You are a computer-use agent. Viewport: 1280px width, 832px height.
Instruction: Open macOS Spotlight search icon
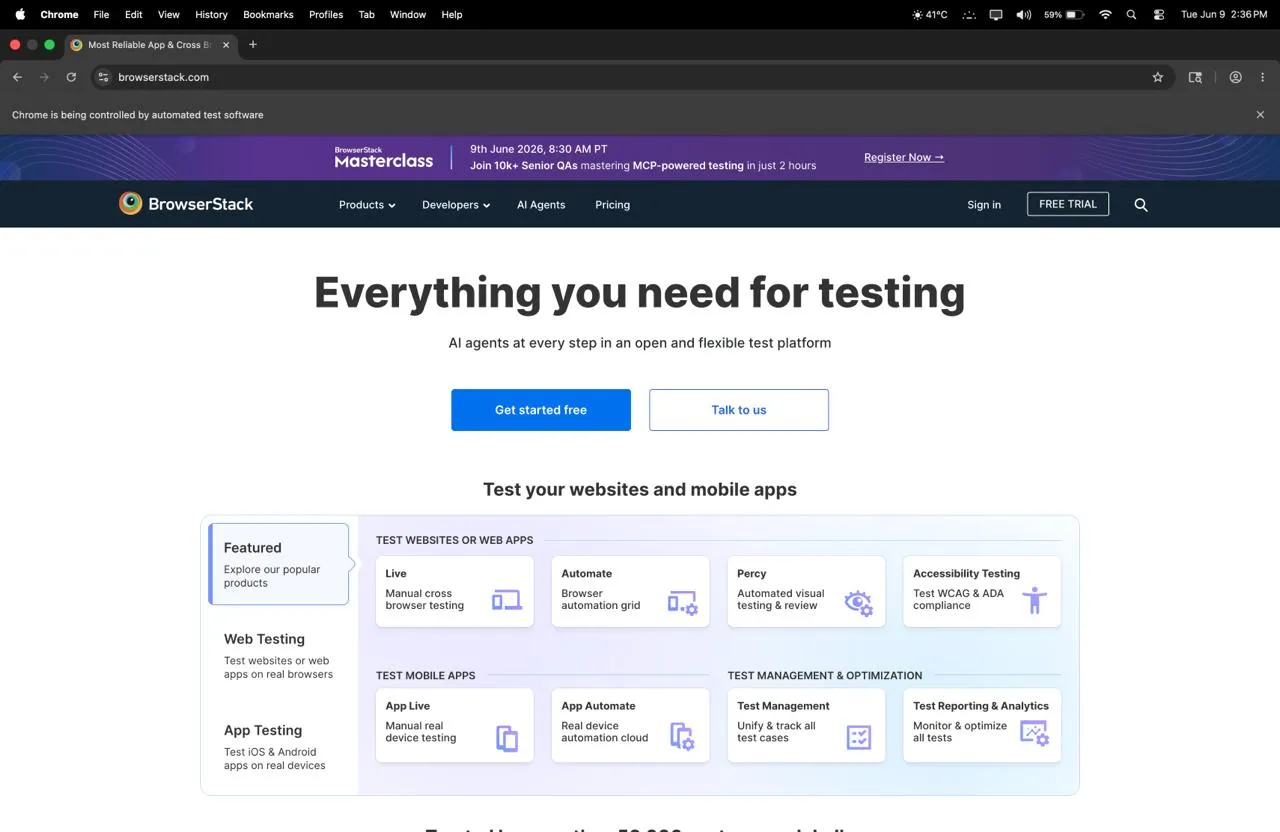pos(1131,15)
